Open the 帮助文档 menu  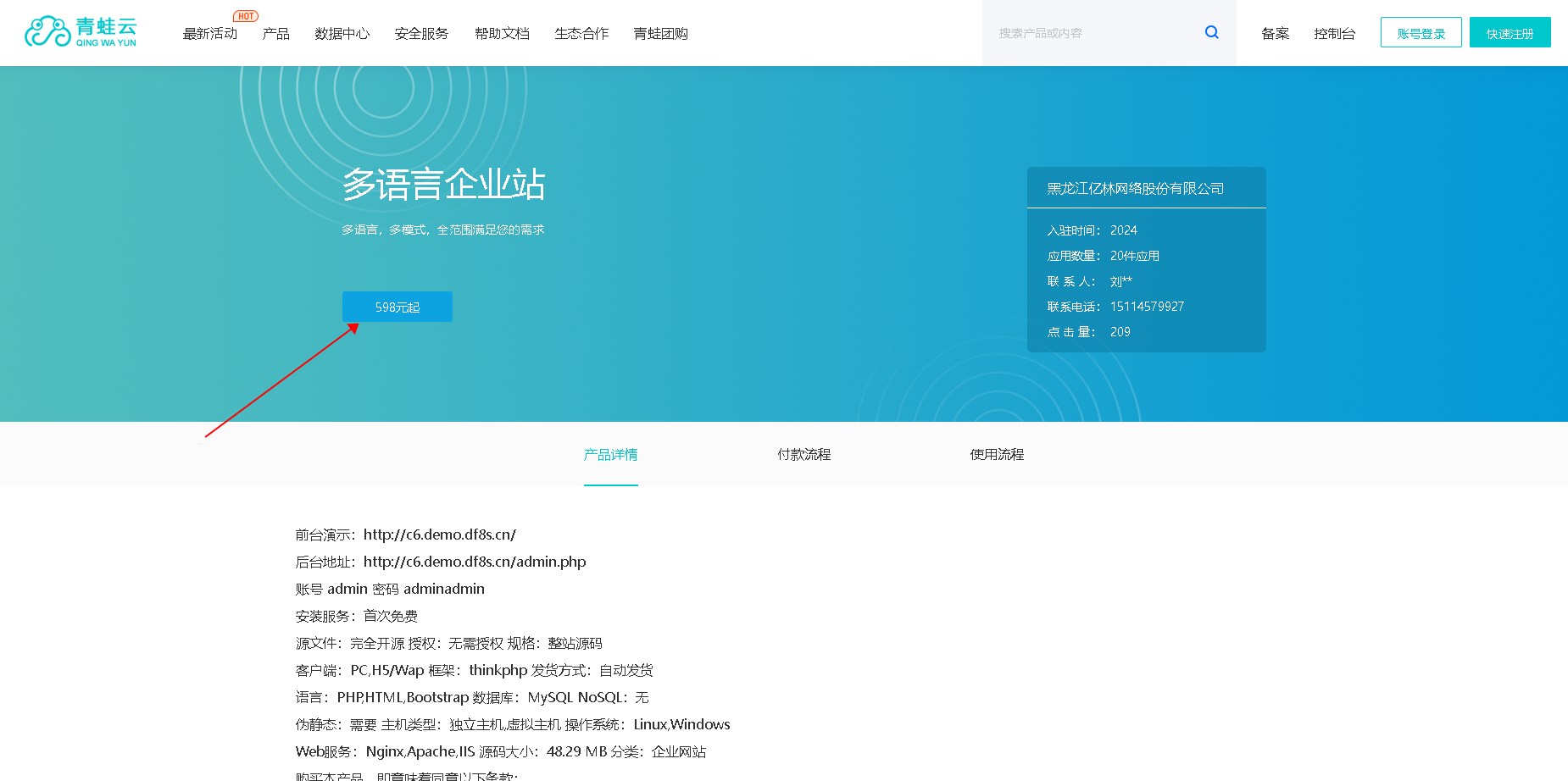click(x=502, y=34)
